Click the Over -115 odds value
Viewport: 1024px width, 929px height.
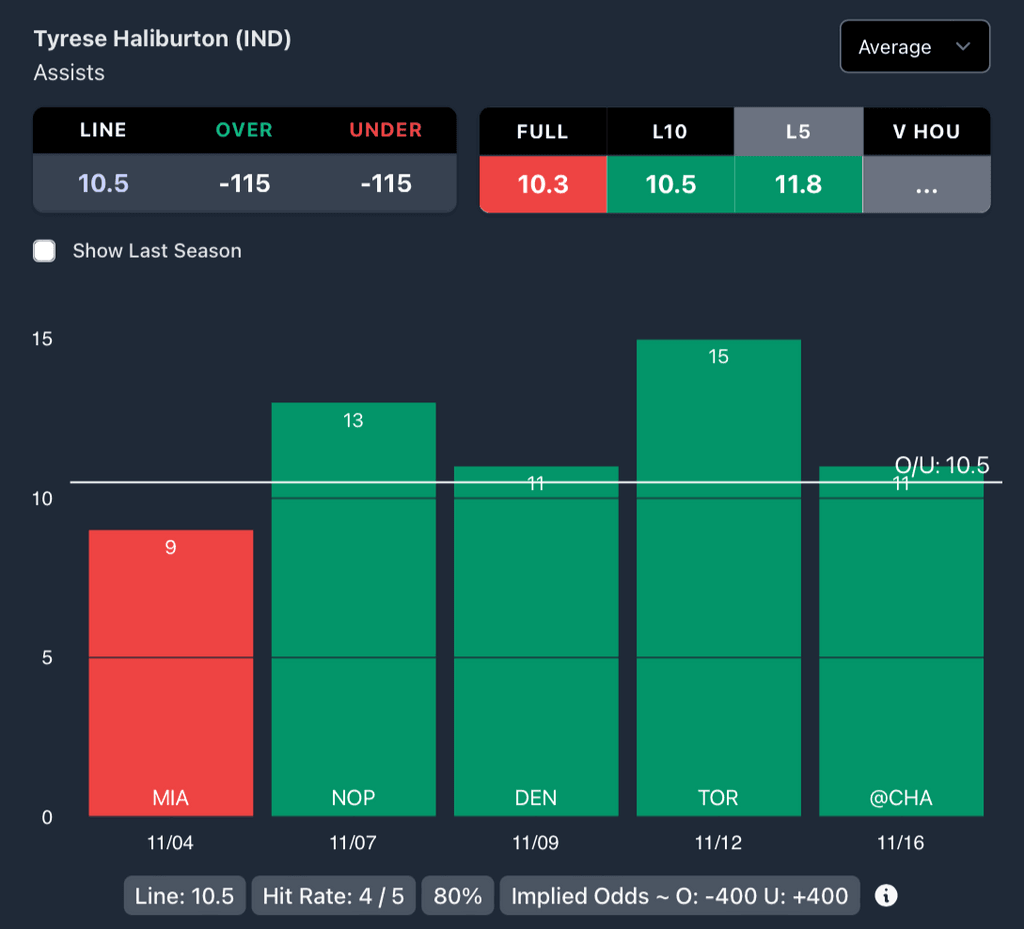click(245, 184)
